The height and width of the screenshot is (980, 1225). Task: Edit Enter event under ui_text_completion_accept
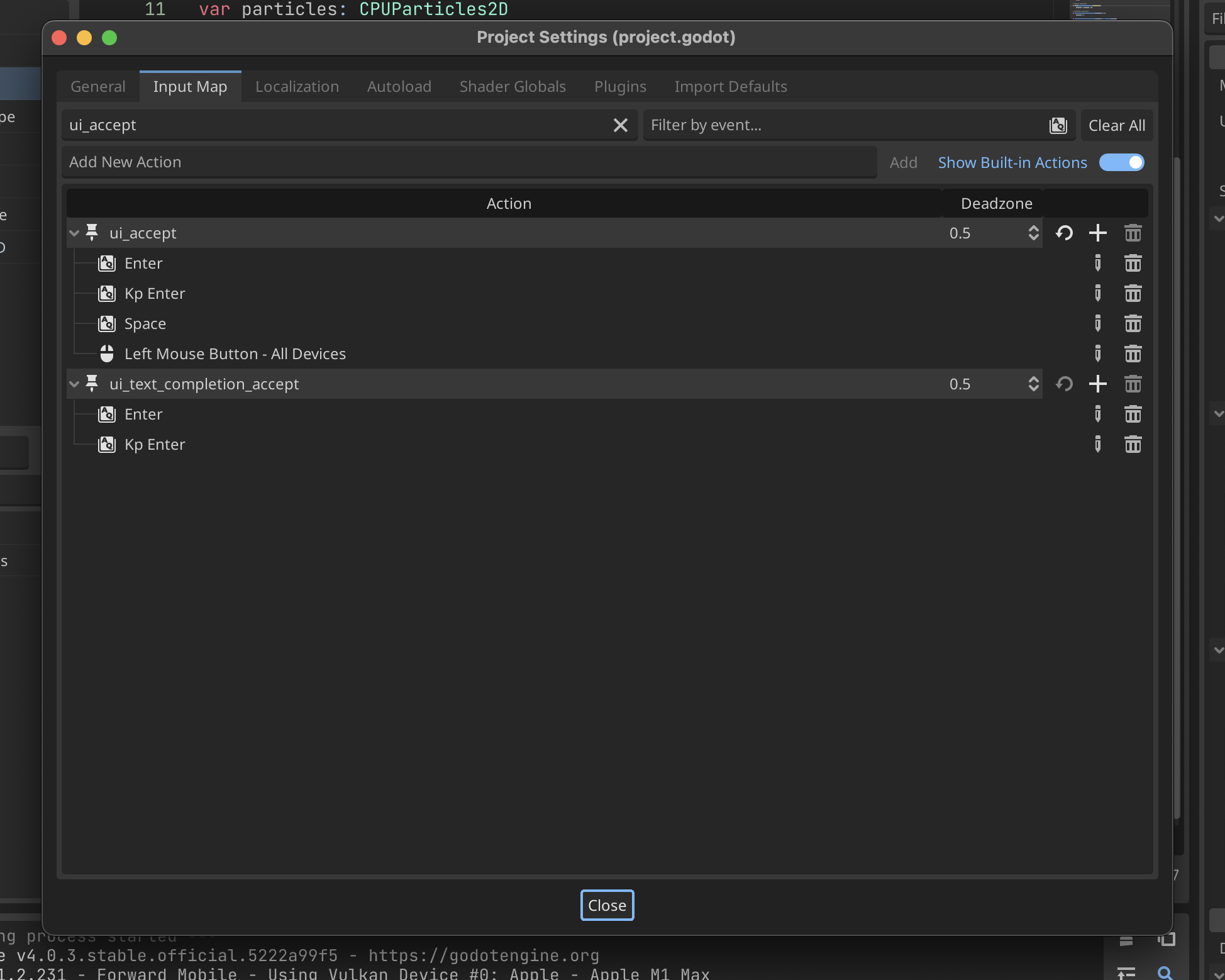coord(1098,415)
